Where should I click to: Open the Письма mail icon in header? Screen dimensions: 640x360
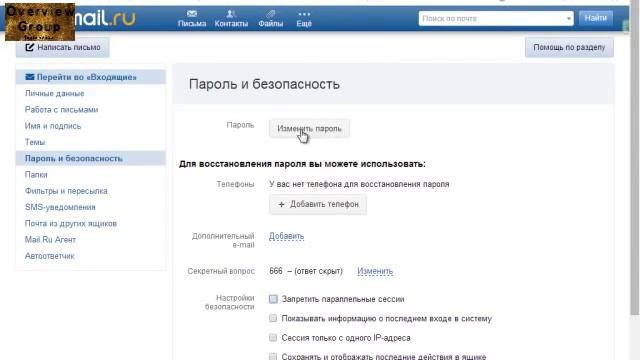click(x=192, y=19)
